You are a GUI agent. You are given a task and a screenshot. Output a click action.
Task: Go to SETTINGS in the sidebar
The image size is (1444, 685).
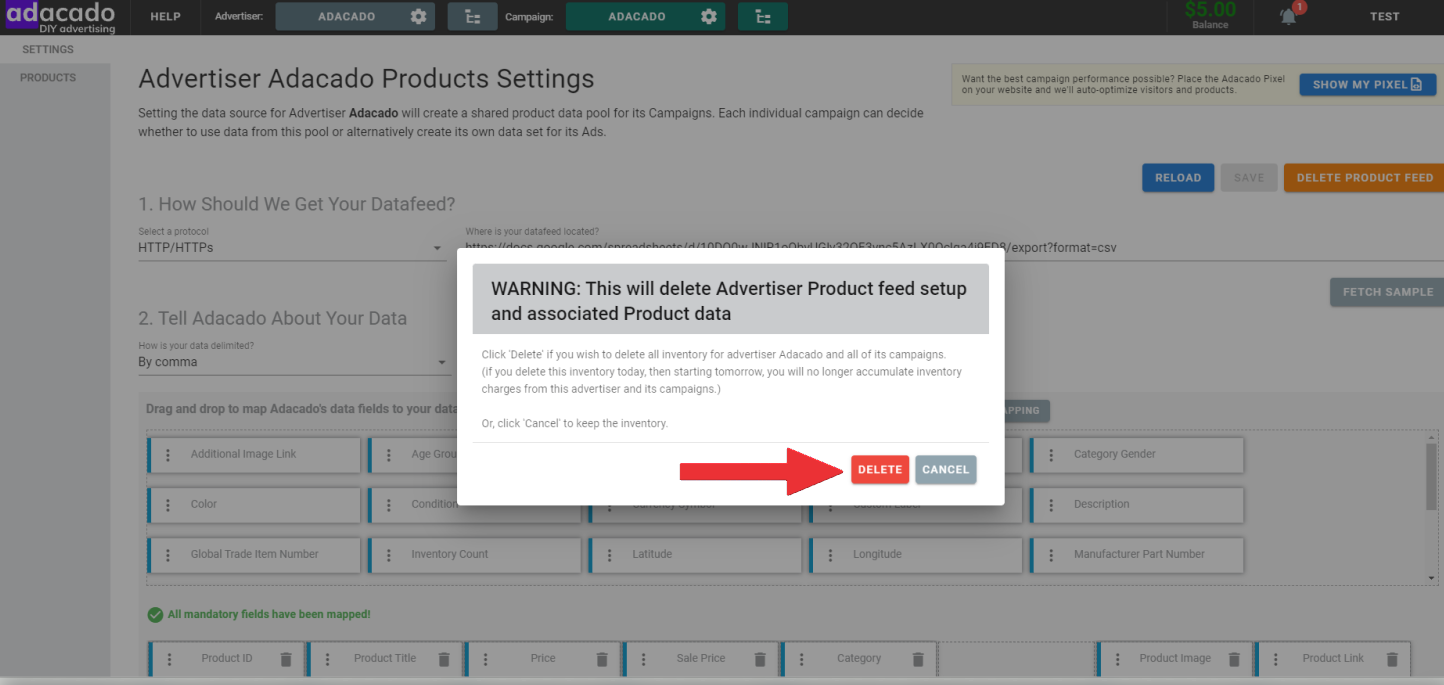pyautogui.click(x=48, y=49)
